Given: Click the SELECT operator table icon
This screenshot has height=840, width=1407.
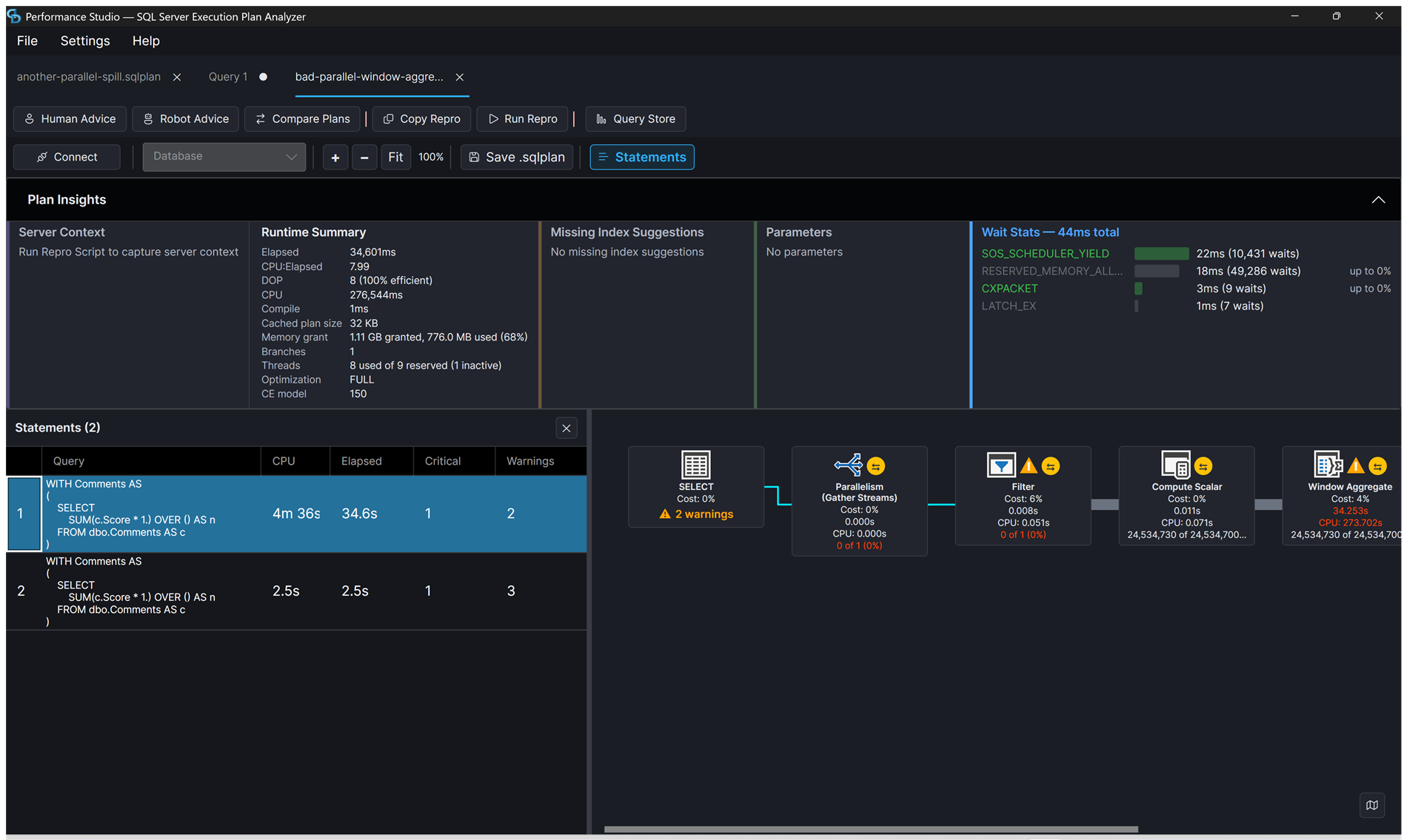Looking at the screenshot, I should [695, 465].
